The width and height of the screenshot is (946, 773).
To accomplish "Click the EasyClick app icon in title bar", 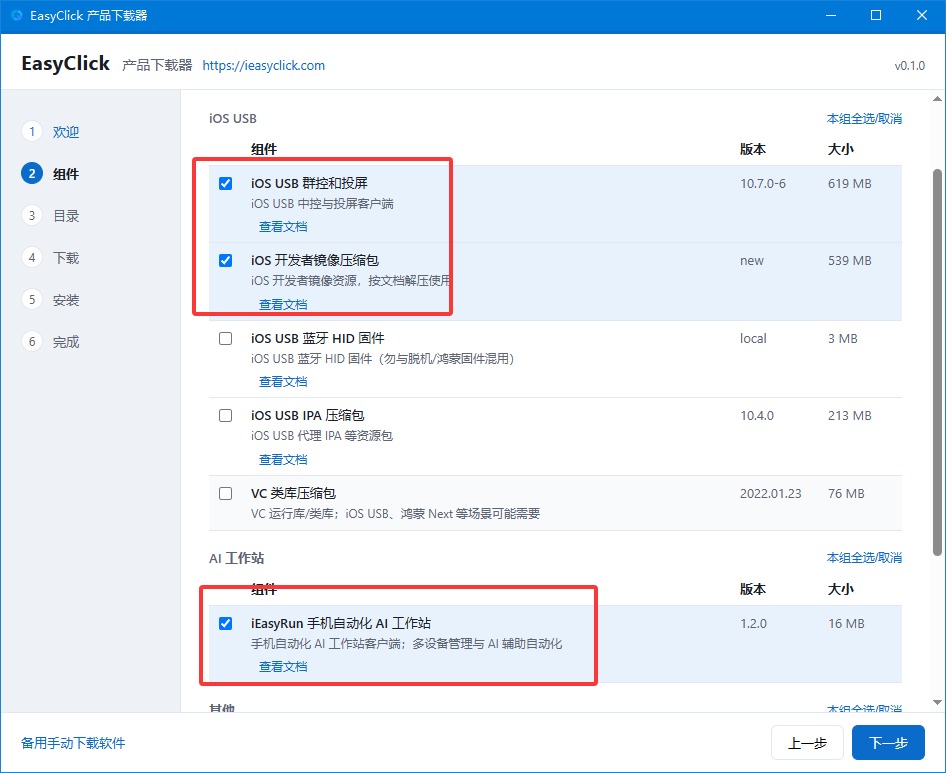I will [17, 15].
